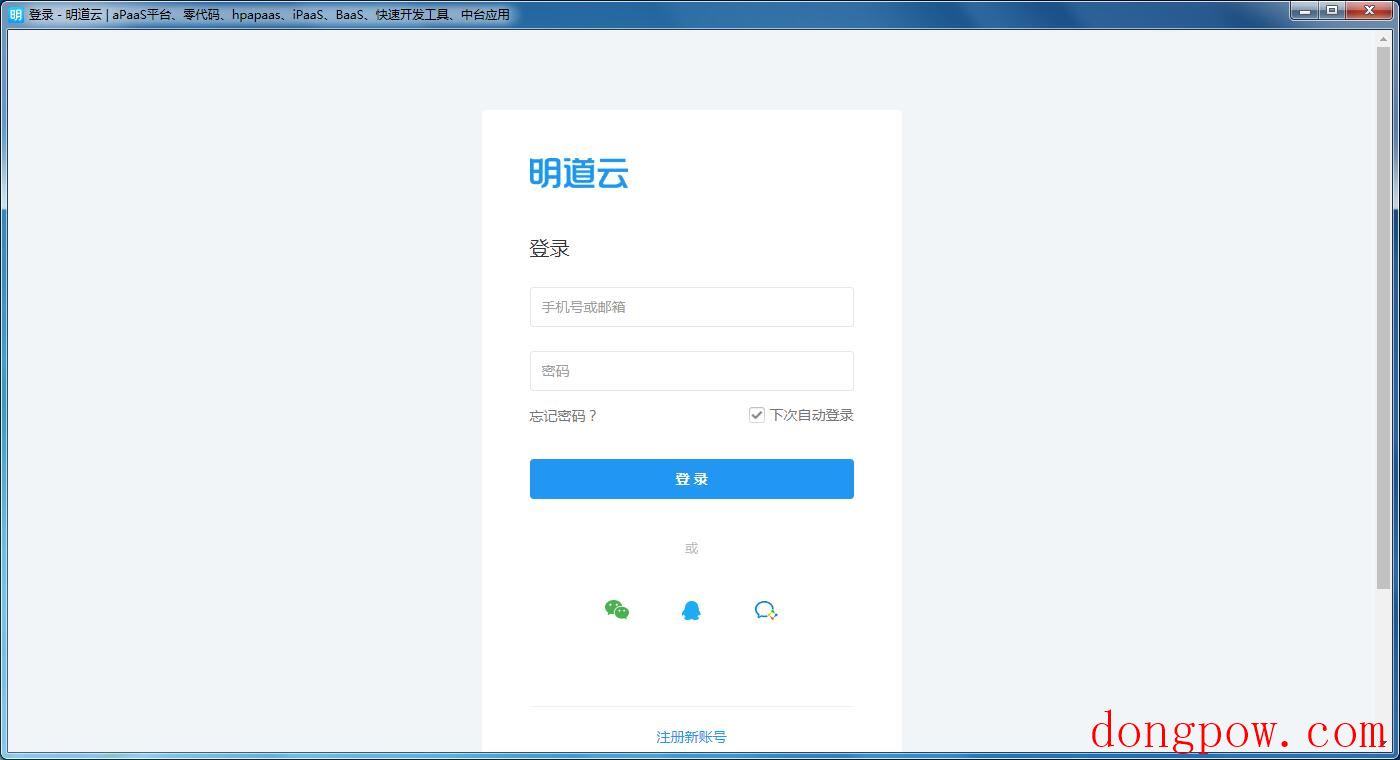
Task: Open the 忘记密码？ link
Action: [563, 416]
